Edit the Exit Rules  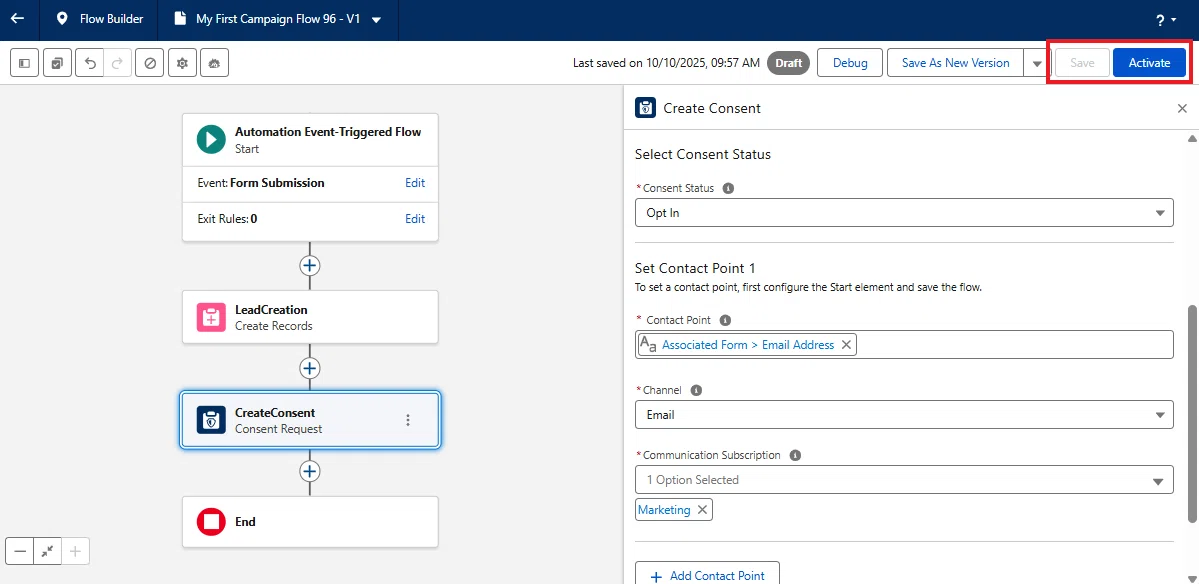[x=414, y=219]
